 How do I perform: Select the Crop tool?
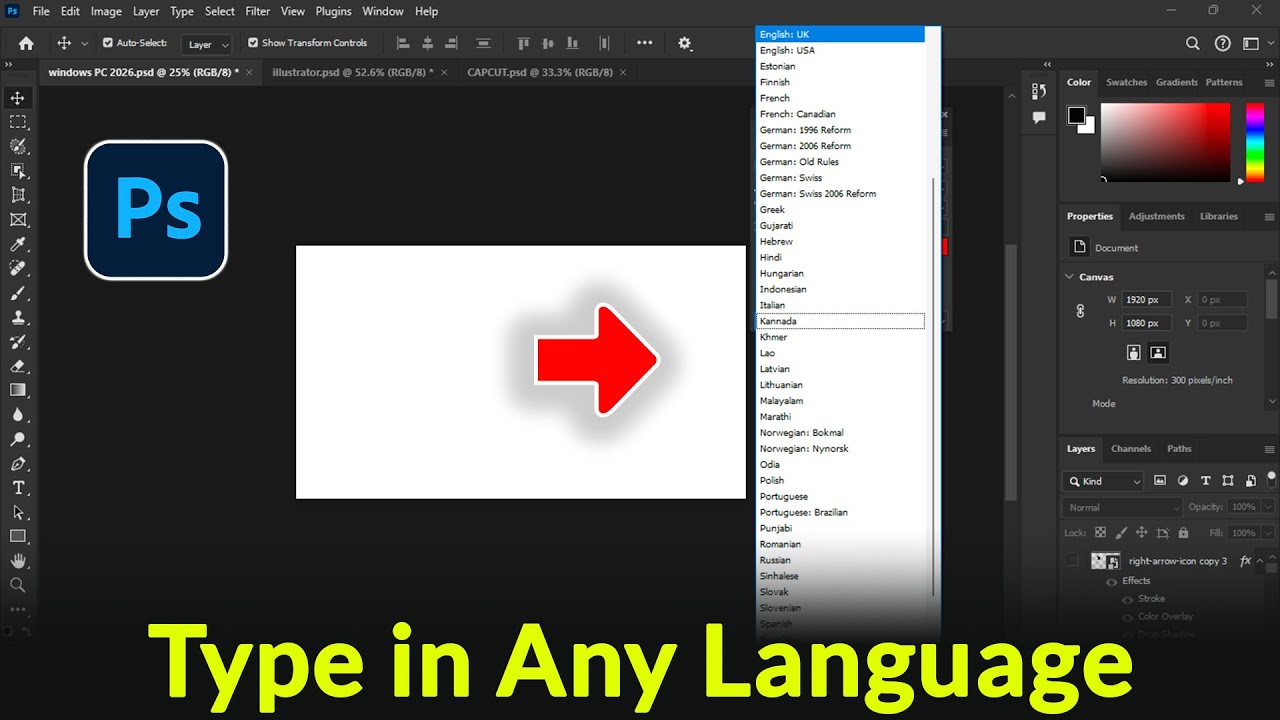point(18,195)
